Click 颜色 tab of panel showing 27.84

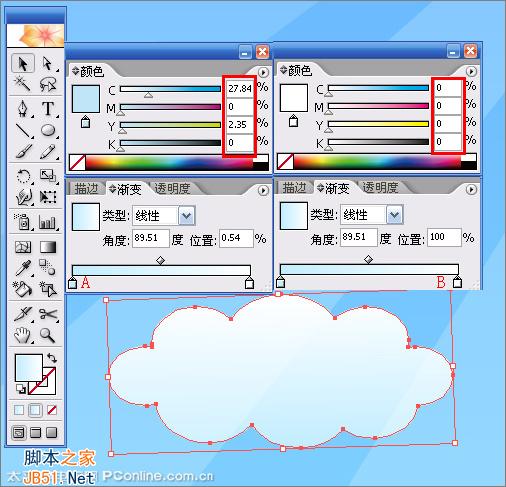tap(88, 71)
